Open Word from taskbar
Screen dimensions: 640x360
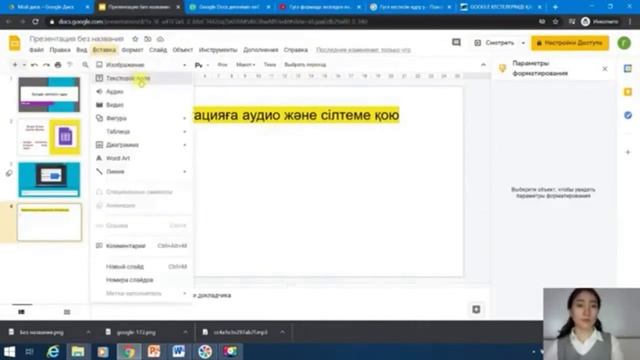click(x=178, y=351)
